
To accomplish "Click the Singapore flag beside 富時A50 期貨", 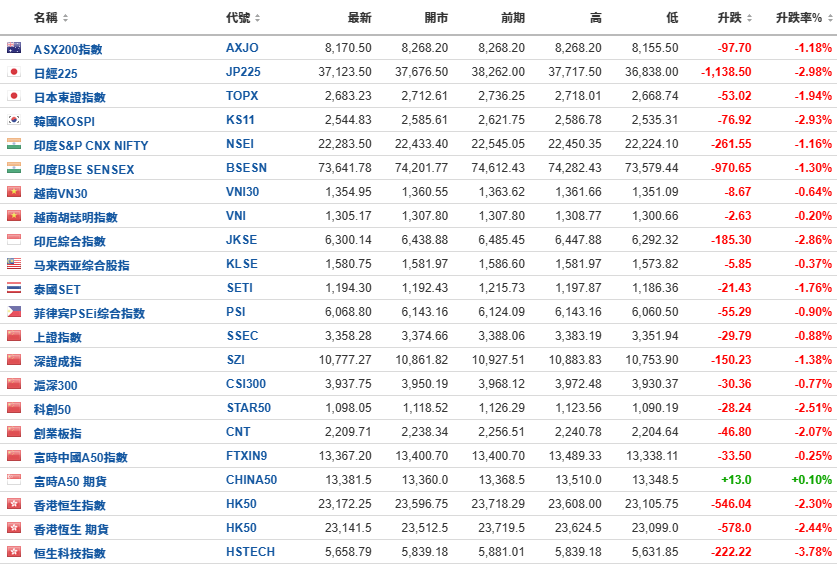I will coord(14,480).
